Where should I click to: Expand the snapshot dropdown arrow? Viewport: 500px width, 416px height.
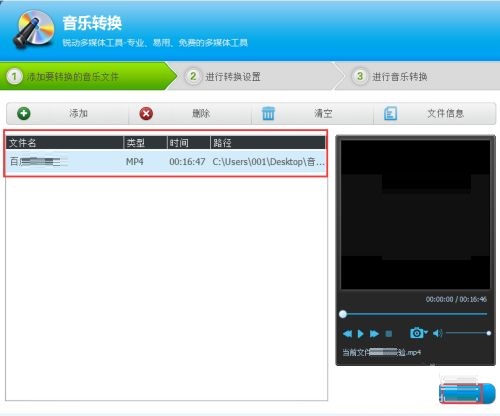click(x=426, y=332)
